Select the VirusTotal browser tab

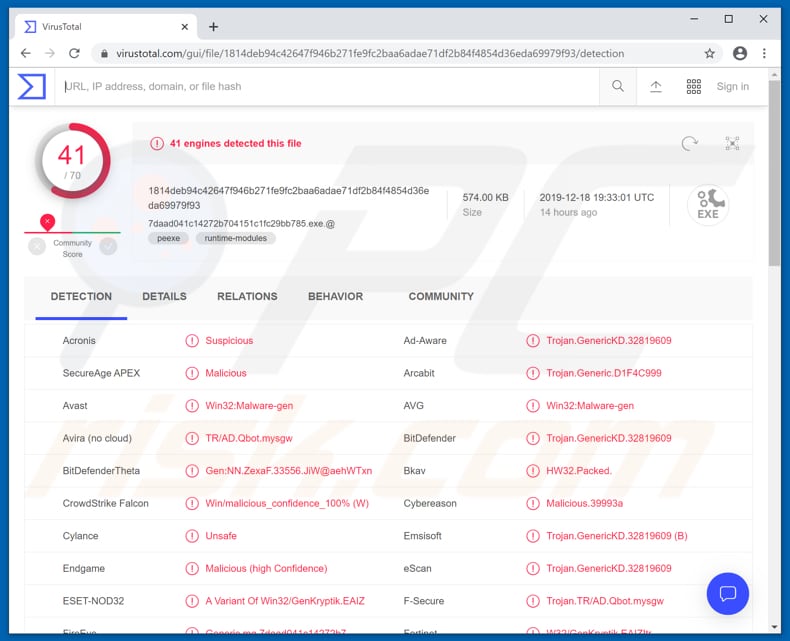(x=106, y=27)
